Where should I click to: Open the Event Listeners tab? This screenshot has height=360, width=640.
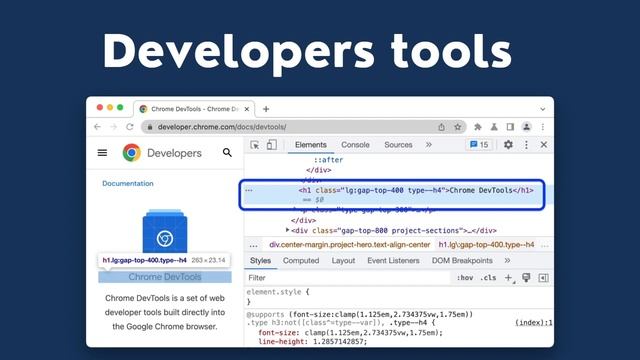[x=393, y=260]
